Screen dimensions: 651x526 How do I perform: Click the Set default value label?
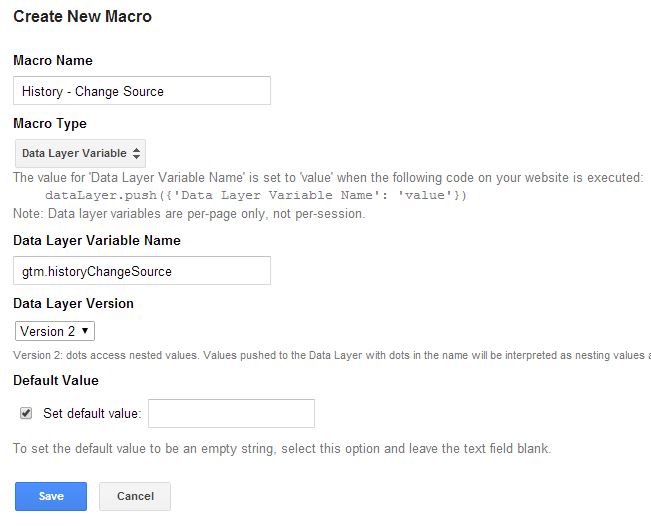[x=92, y=413]
